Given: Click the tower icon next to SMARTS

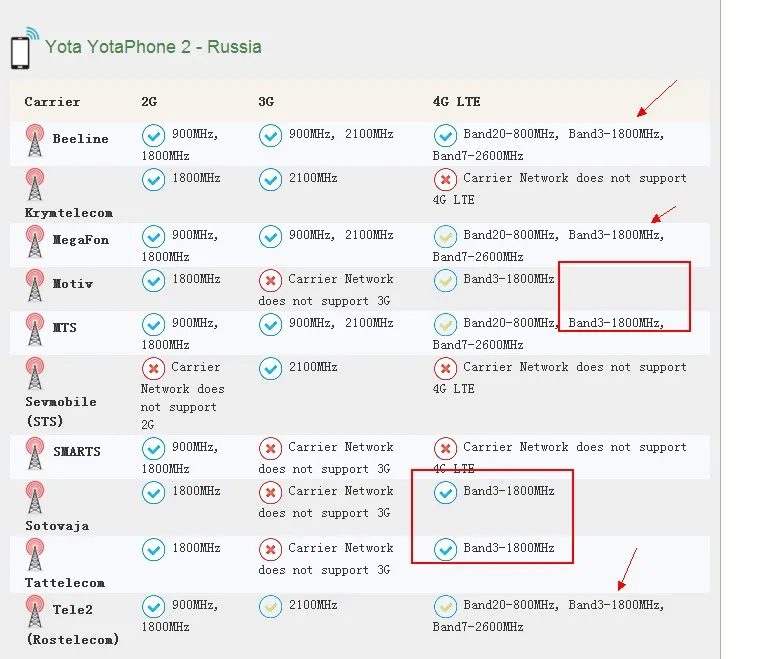Looking at the screenshot, I should click(x=35, y=453).
